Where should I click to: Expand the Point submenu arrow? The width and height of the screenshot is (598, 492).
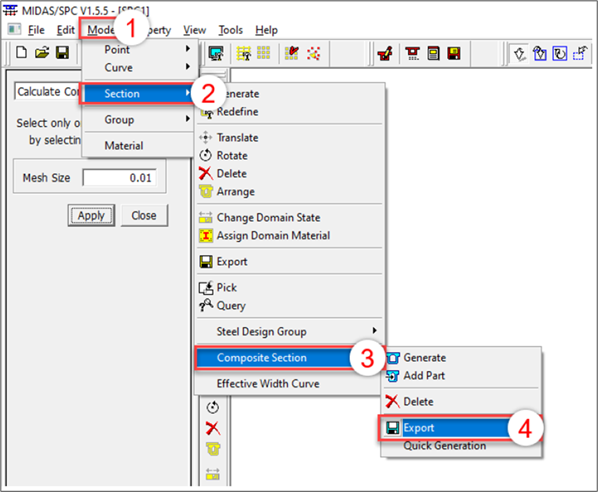[x=188, y=49]
